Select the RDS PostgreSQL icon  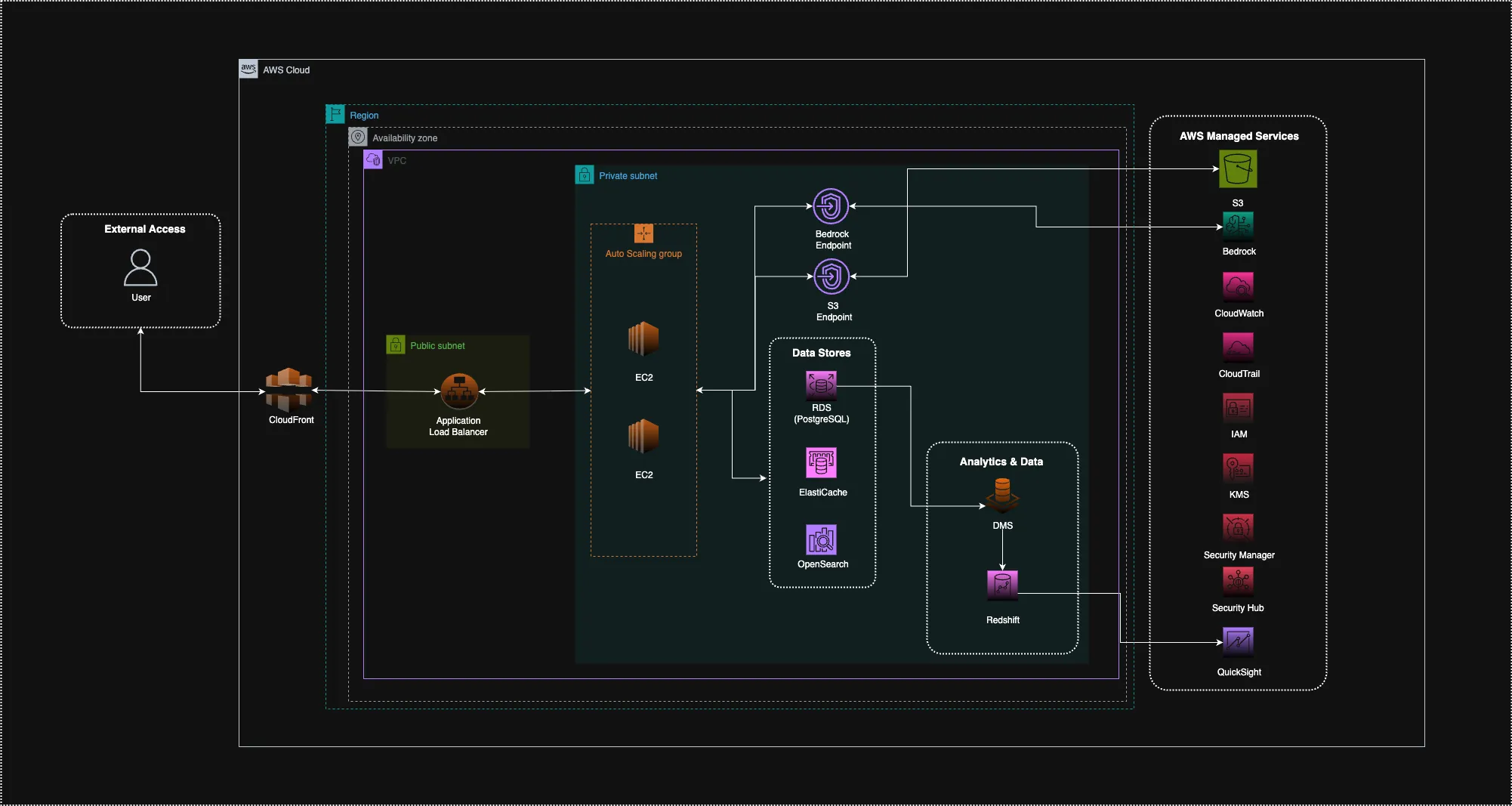click(821, 385)
